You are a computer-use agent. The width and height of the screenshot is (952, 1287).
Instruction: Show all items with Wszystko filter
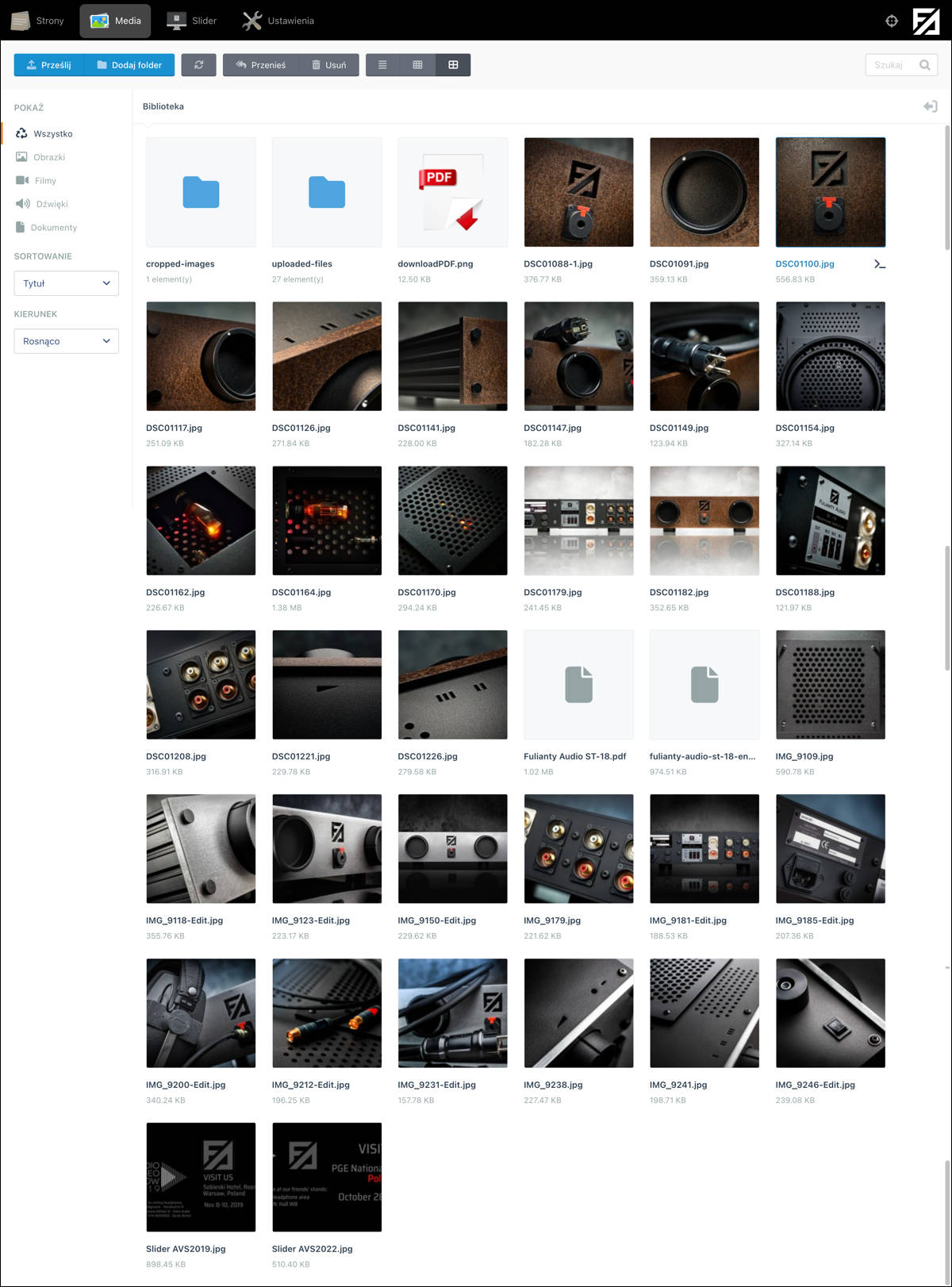[44, 133]
